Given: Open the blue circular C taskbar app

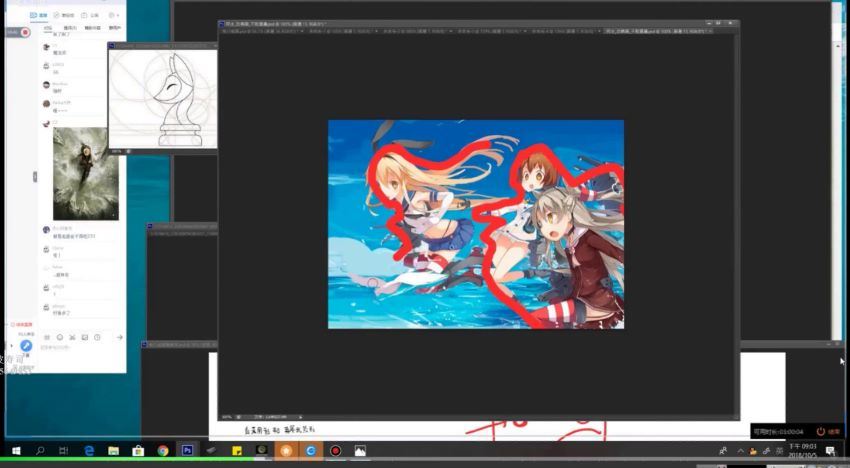Looking at the screenshot, I should coord(311,451).
